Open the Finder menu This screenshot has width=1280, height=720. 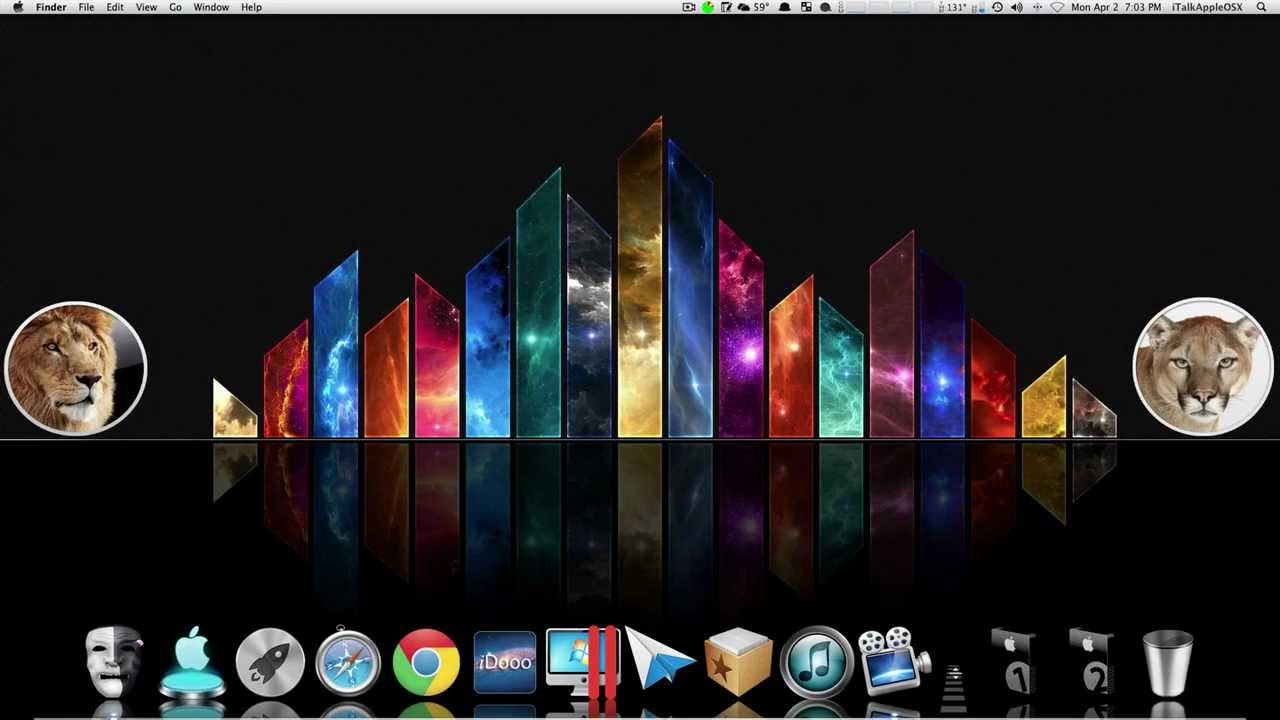click(51, 7)
